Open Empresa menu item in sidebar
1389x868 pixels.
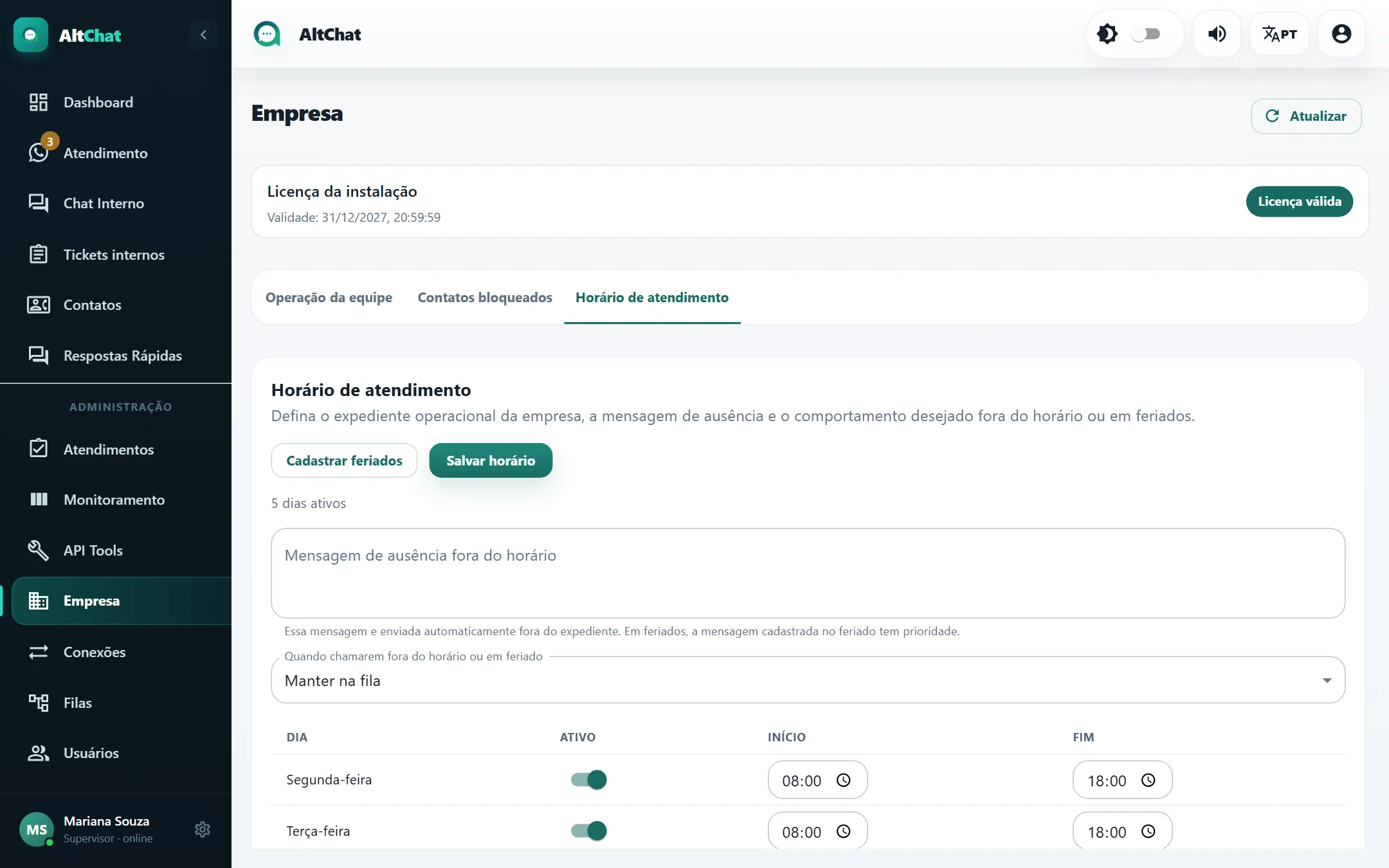[122, 601]
